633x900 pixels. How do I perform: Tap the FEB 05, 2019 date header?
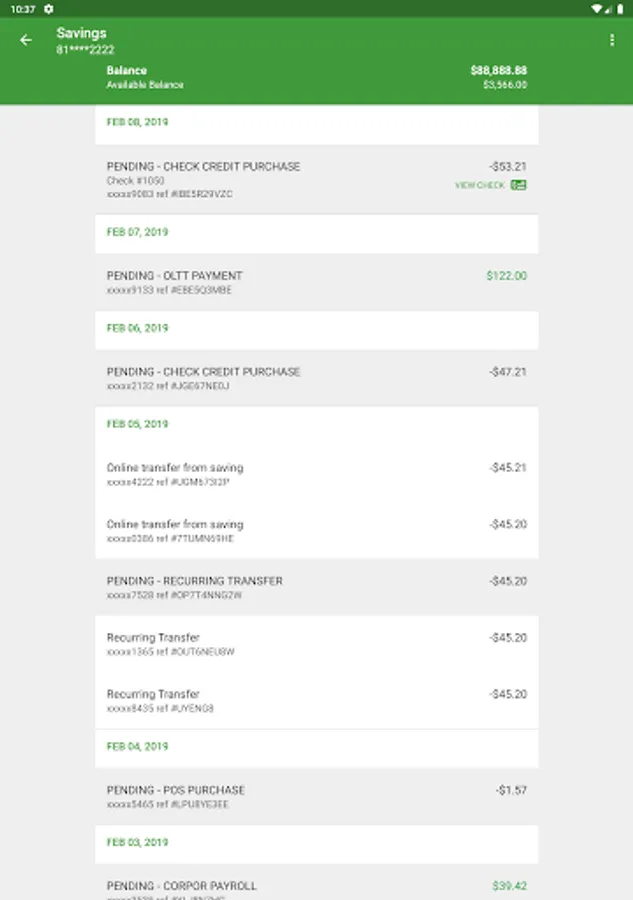point(137,424)
